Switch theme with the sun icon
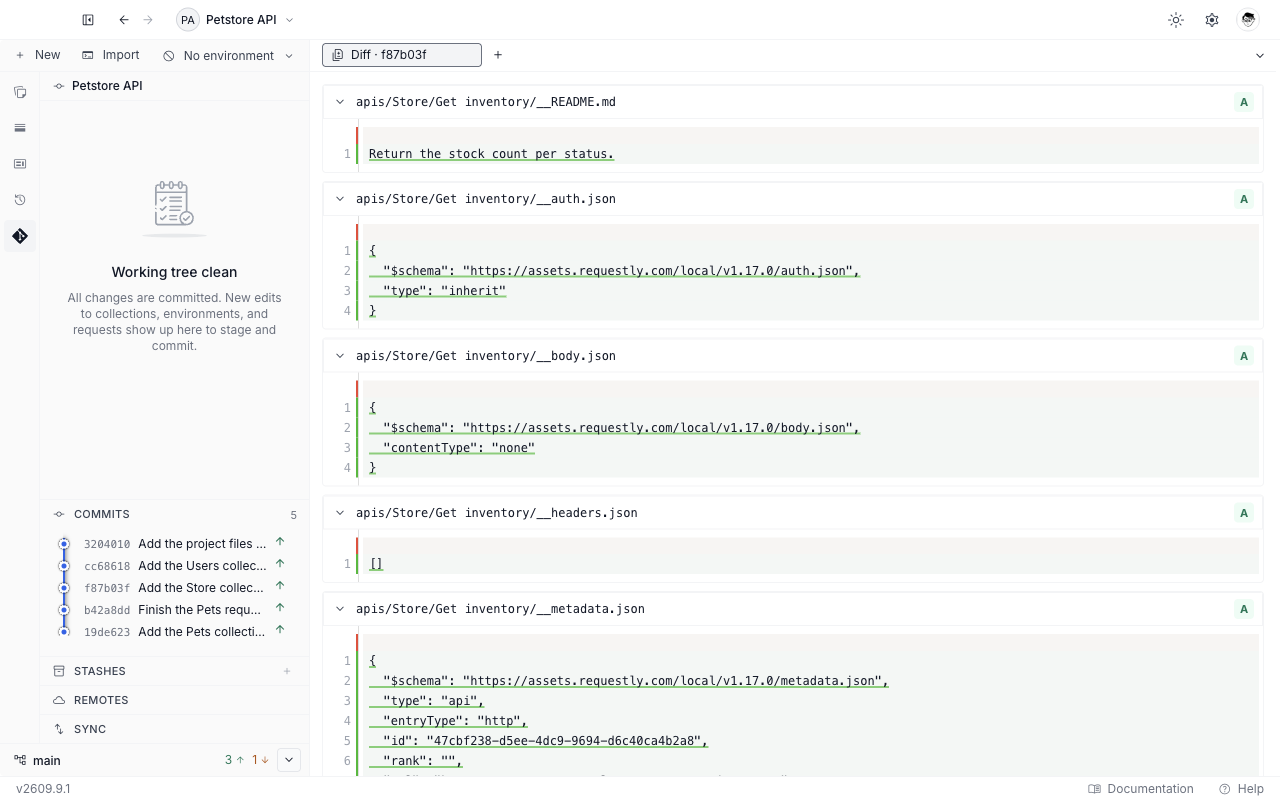 [x=1176, y=20]
